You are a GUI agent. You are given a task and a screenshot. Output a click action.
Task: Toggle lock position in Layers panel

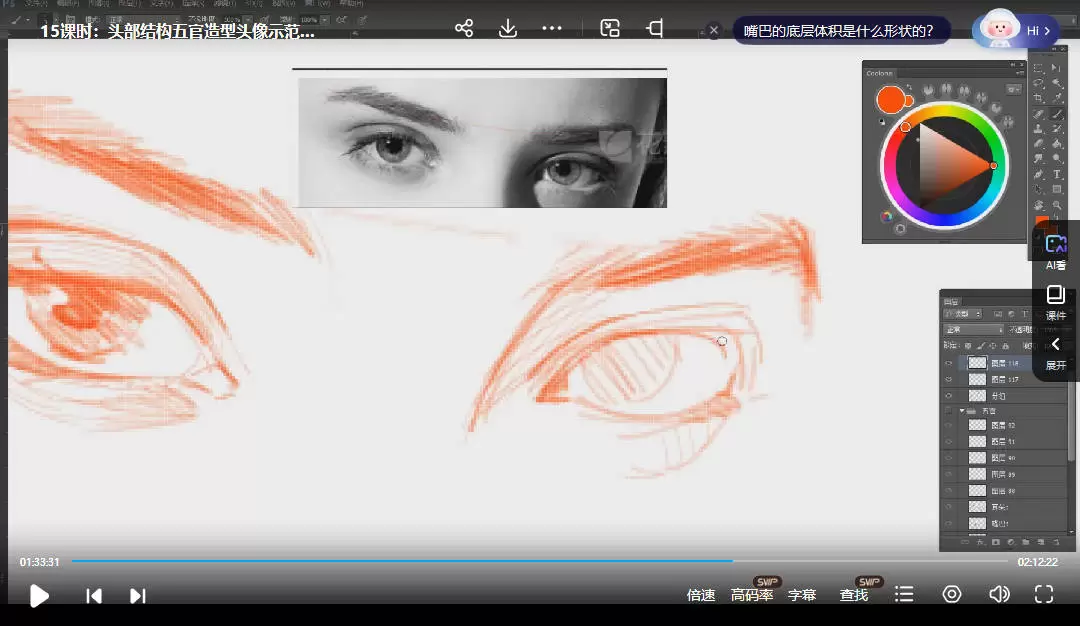[993, 346]
